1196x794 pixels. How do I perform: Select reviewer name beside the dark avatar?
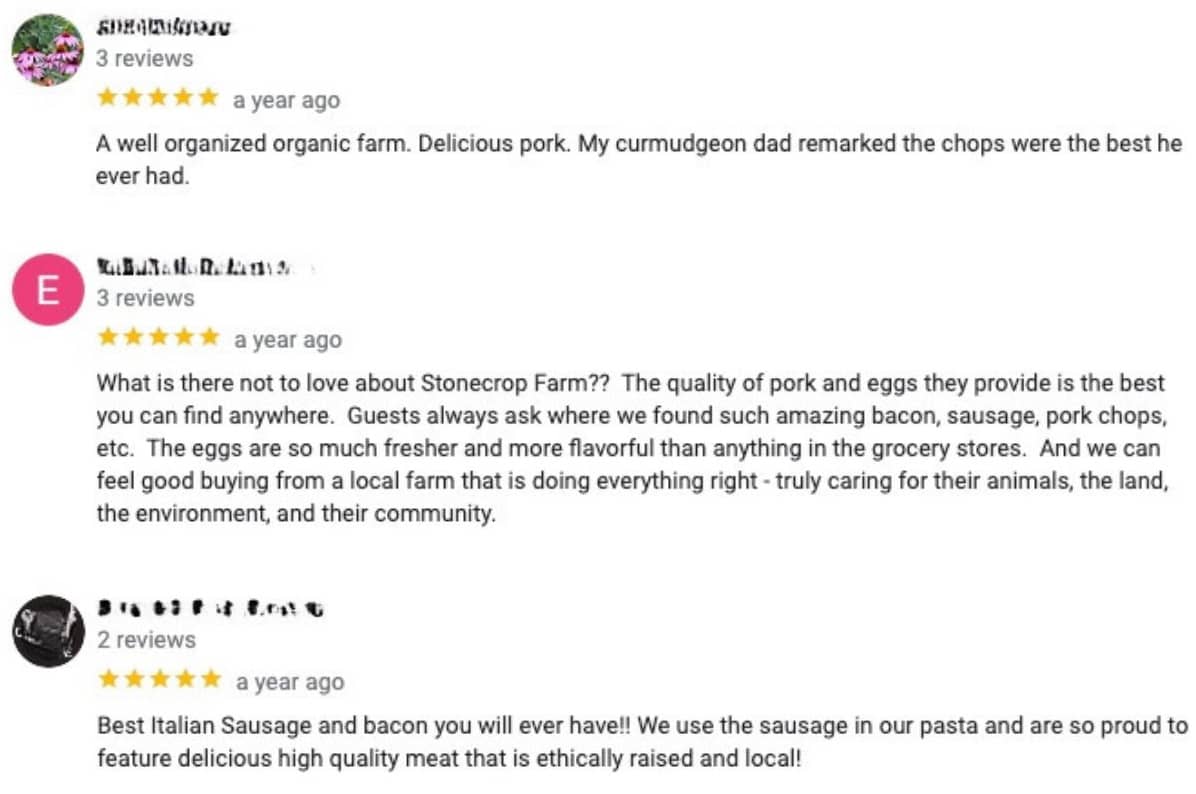(x=210, y=608)
